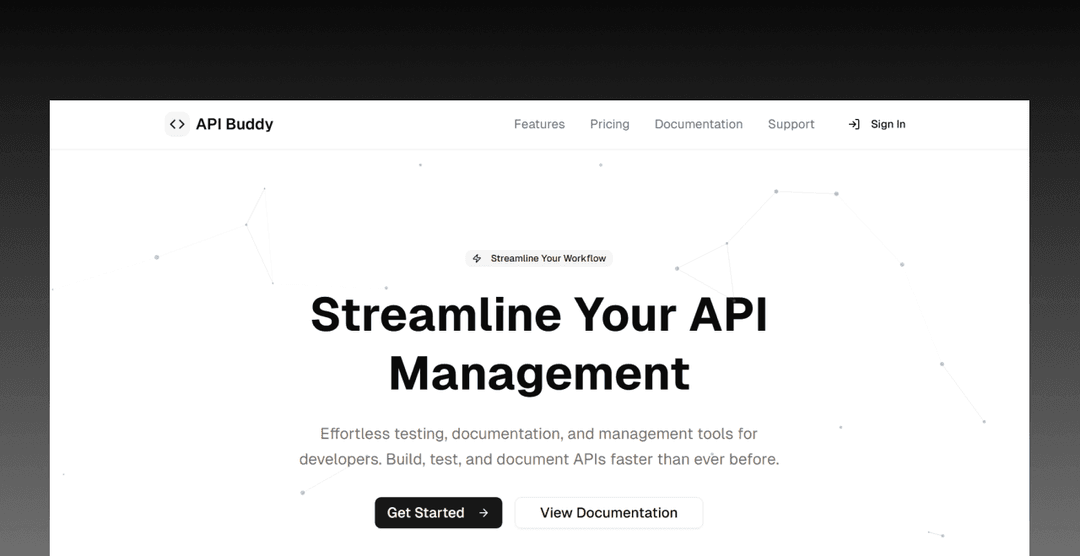Select the Support navigation item
Image resolution: width=1080 pixels, height=556 pixels.
point(791,124)
